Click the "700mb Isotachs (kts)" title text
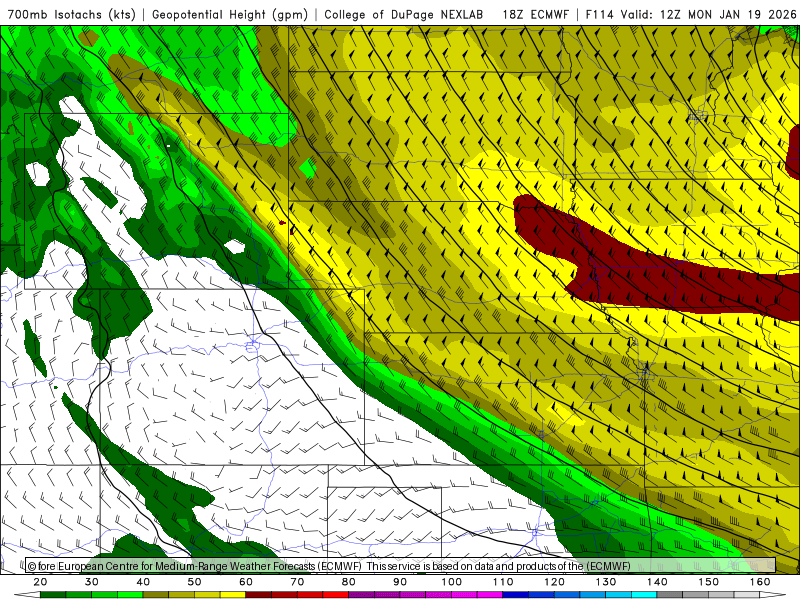Screen dimensions: 800x600 (x=71, y=14)
